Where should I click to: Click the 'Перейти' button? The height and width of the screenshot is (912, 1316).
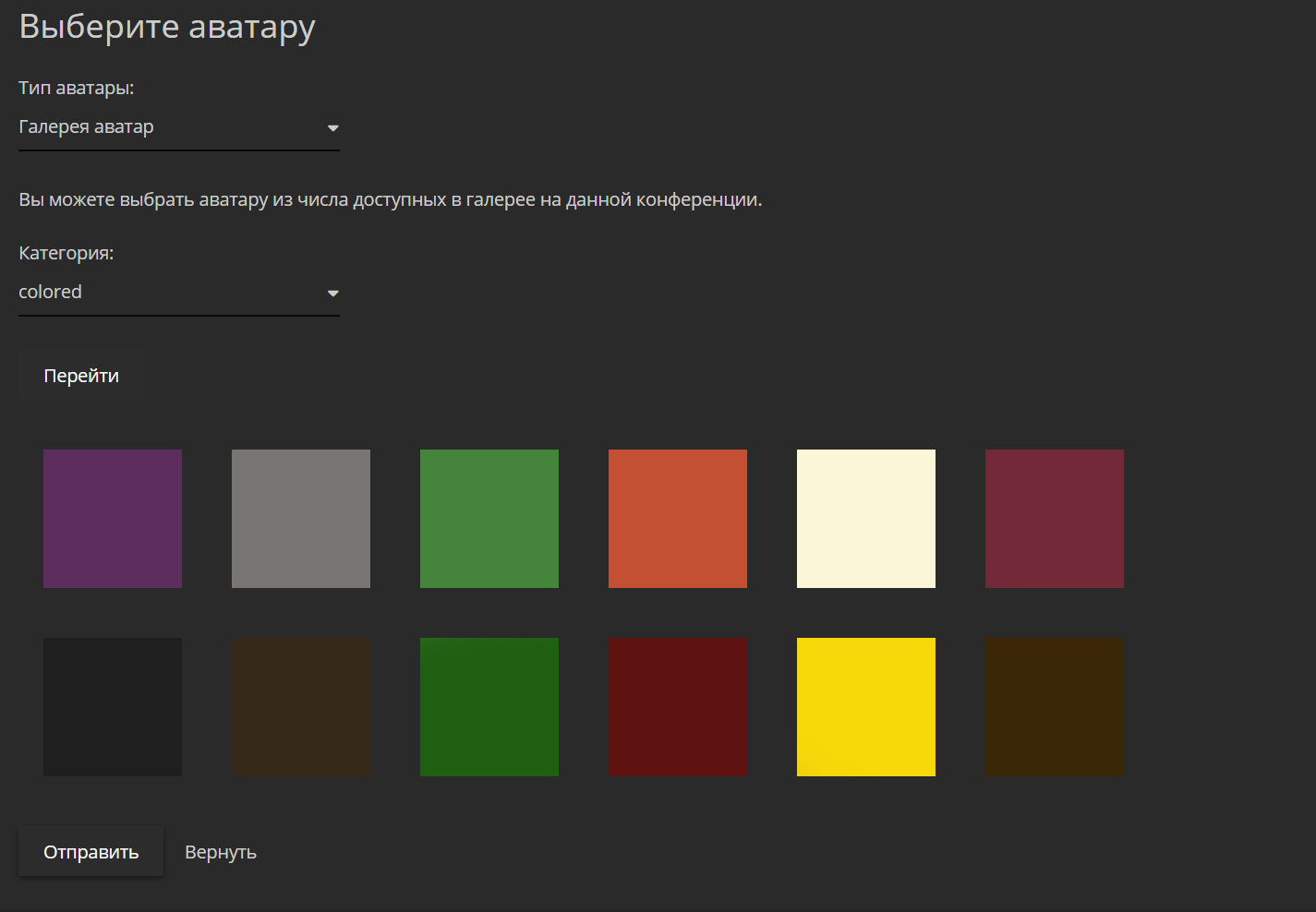80,375
